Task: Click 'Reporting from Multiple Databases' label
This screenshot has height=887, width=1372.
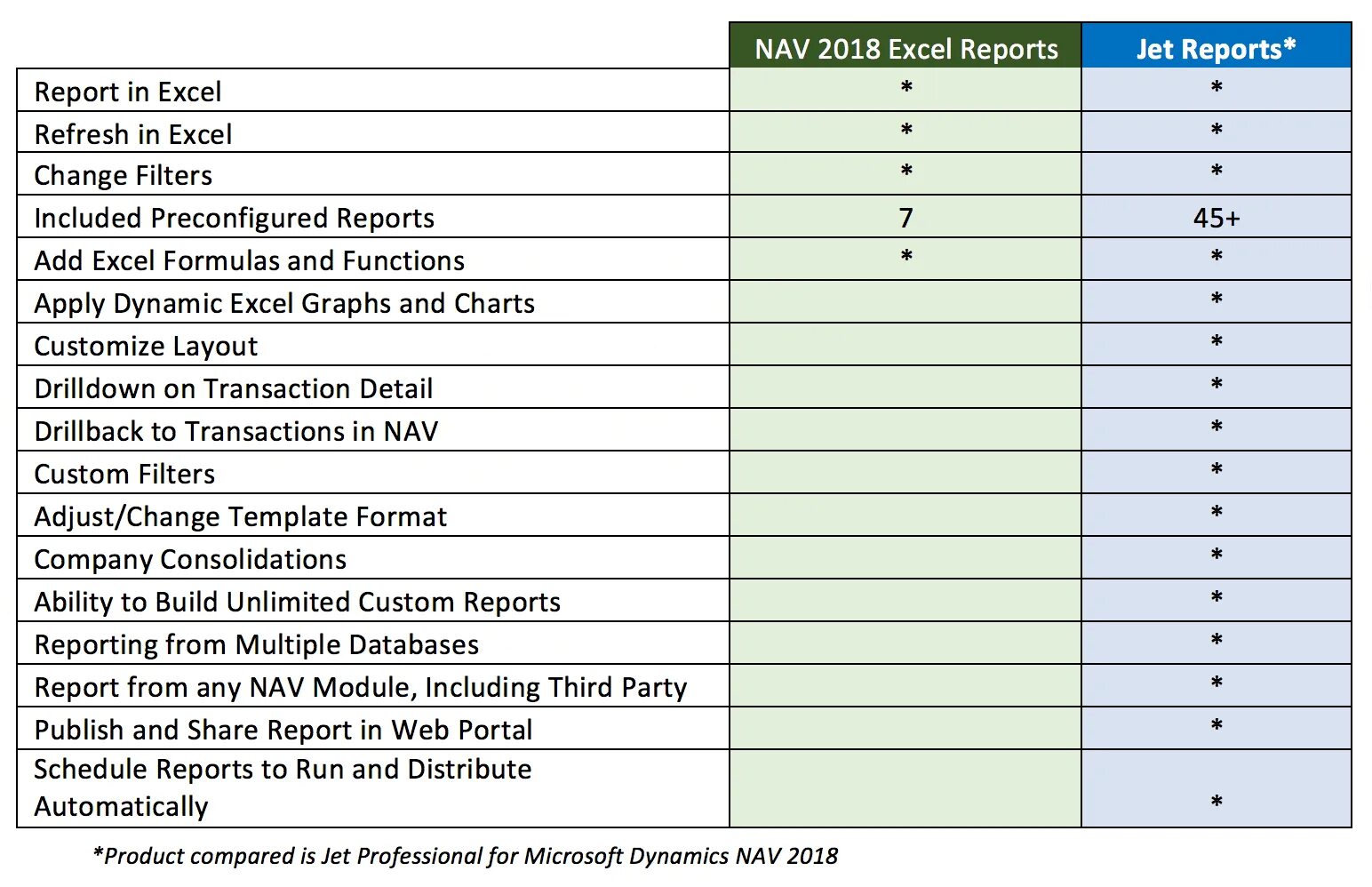Action: click(257, 644)
